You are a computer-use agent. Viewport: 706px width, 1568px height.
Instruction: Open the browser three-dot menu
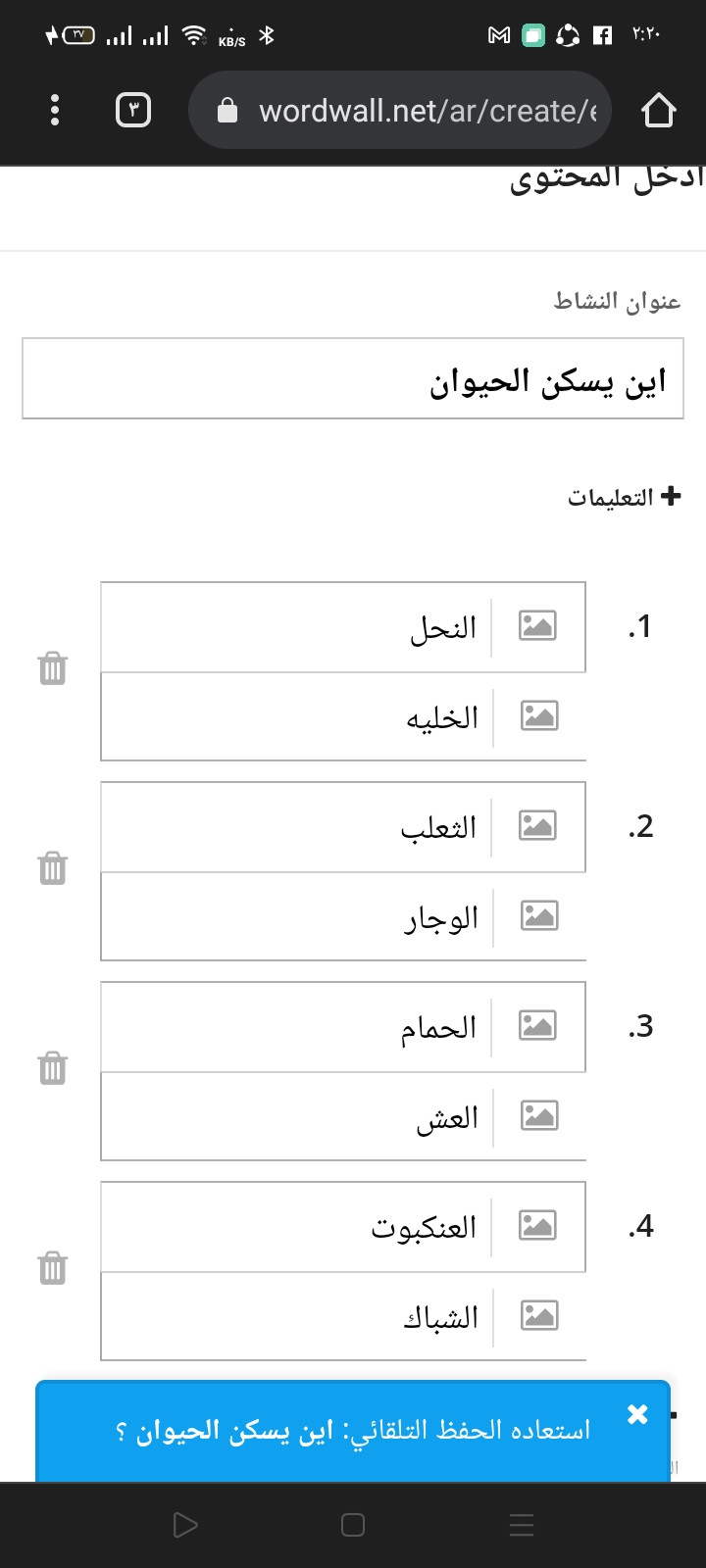tap(55, 110)
